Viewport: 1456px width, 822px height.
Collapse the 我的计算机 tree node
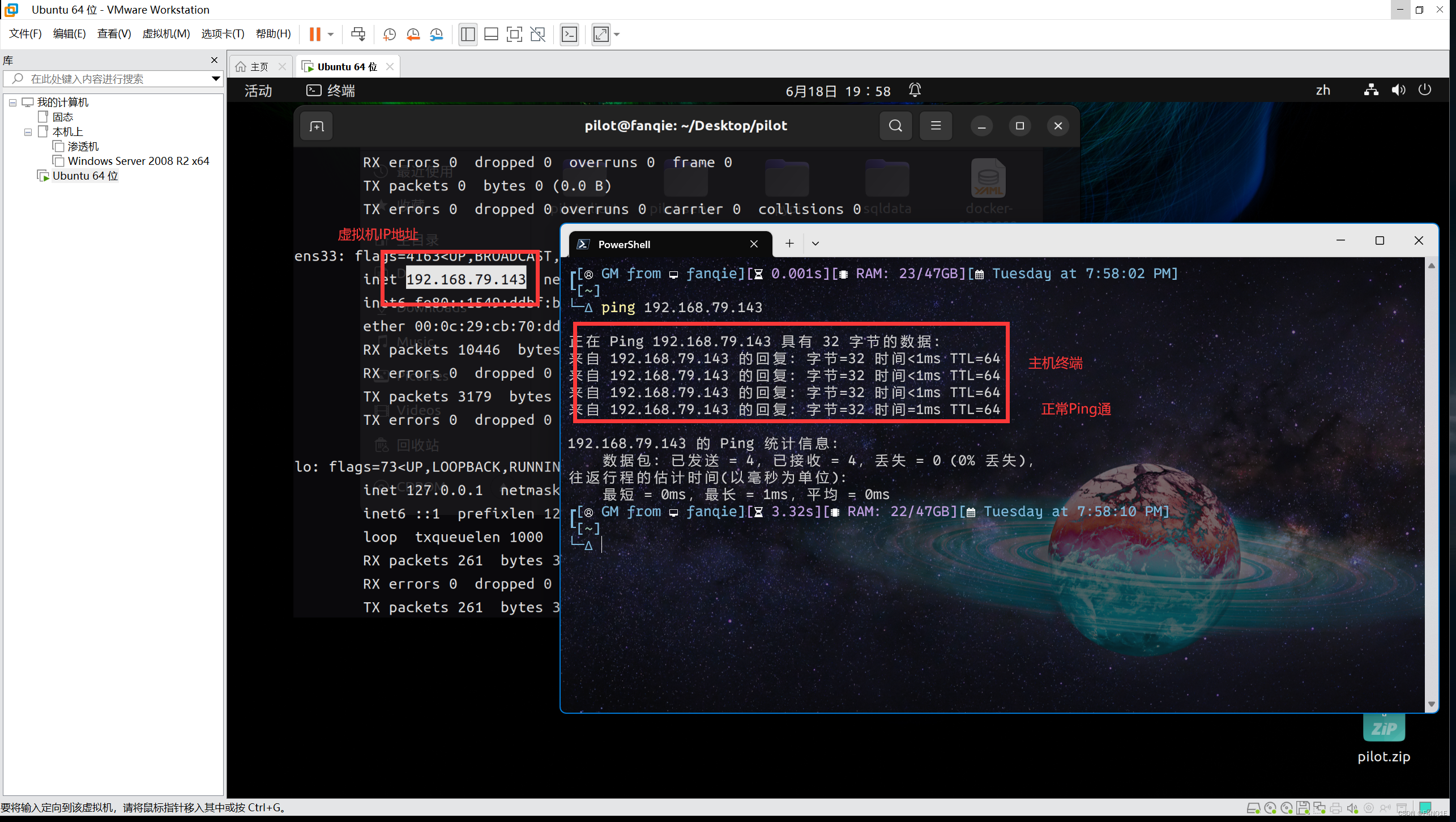click(12, 103)
